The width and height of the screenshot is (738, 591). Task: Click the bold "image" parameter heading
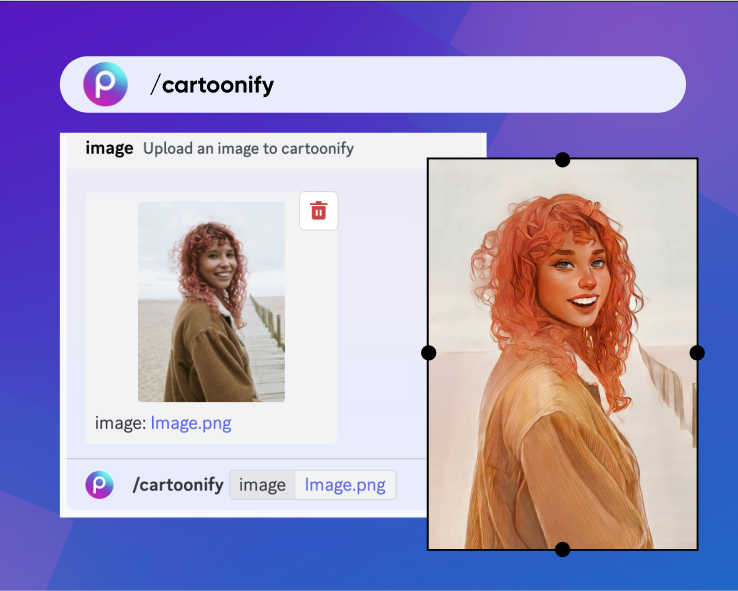tap(109, 148)
